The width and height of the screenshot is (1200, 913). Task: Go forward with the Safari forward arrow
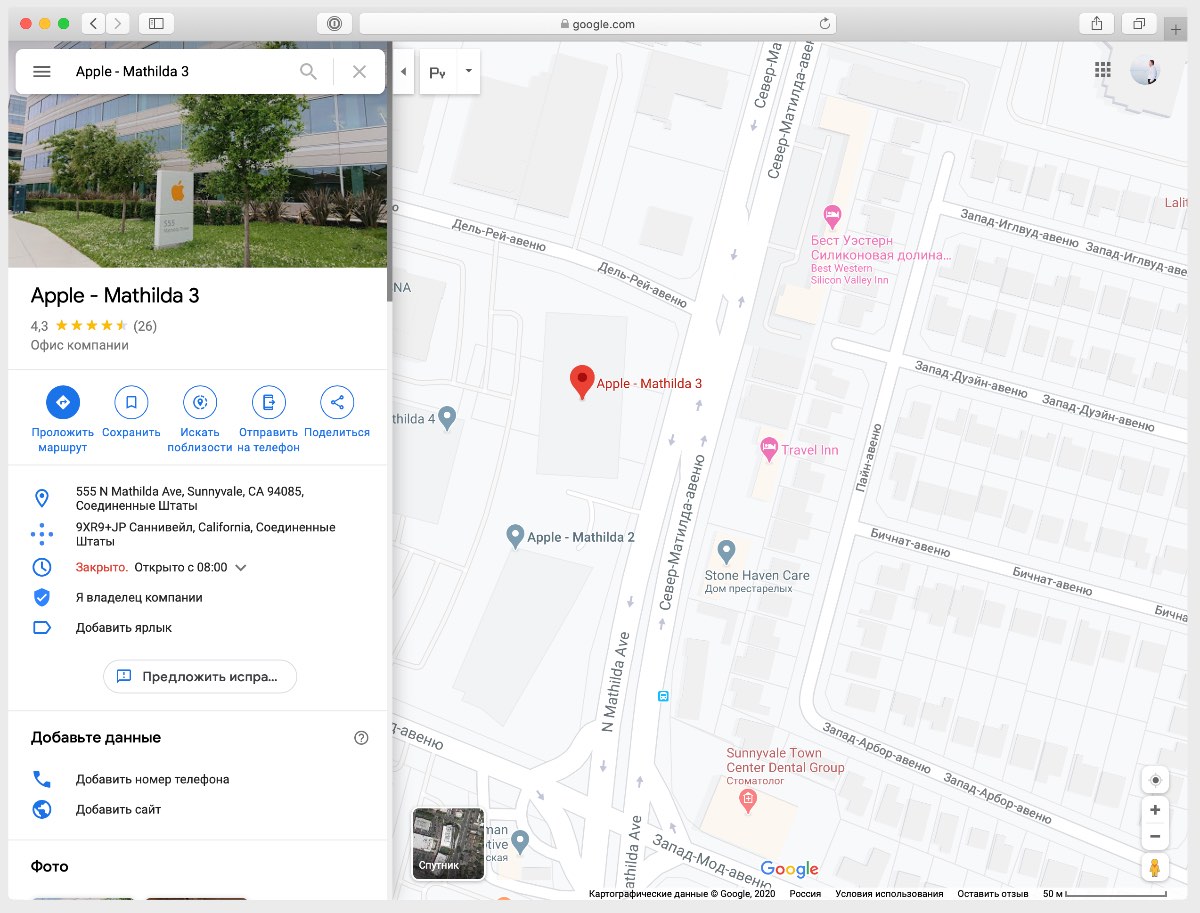(118, 24)
